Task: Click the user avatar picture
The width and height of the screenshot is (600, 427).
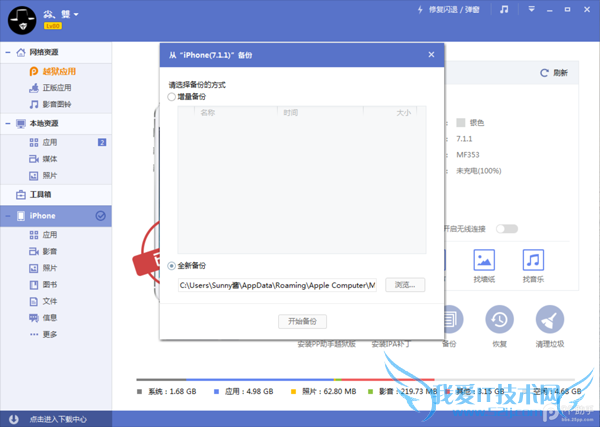Action: tap(22, 21)
